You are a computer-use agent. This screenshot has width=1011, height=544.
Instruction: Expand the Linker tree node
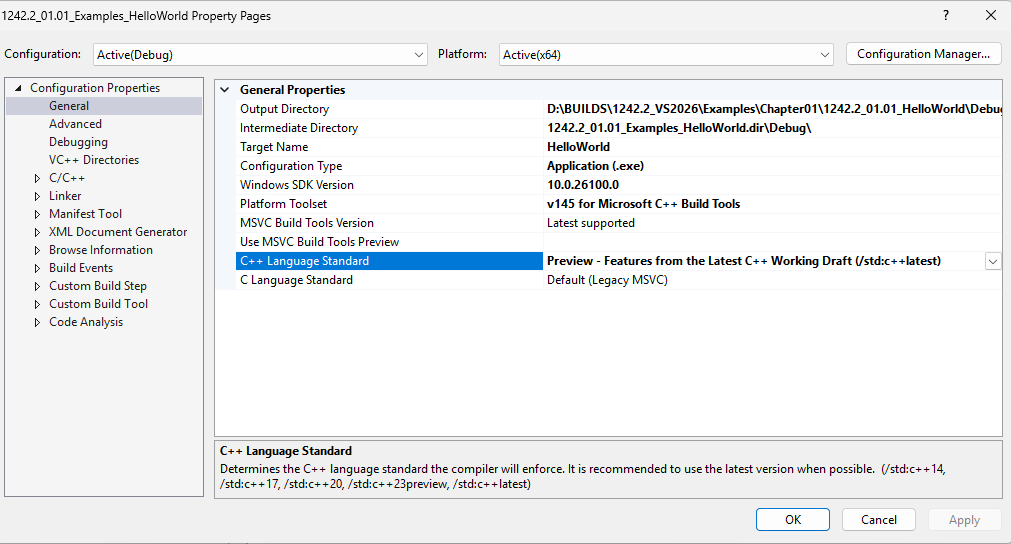[x=38, y=196]
